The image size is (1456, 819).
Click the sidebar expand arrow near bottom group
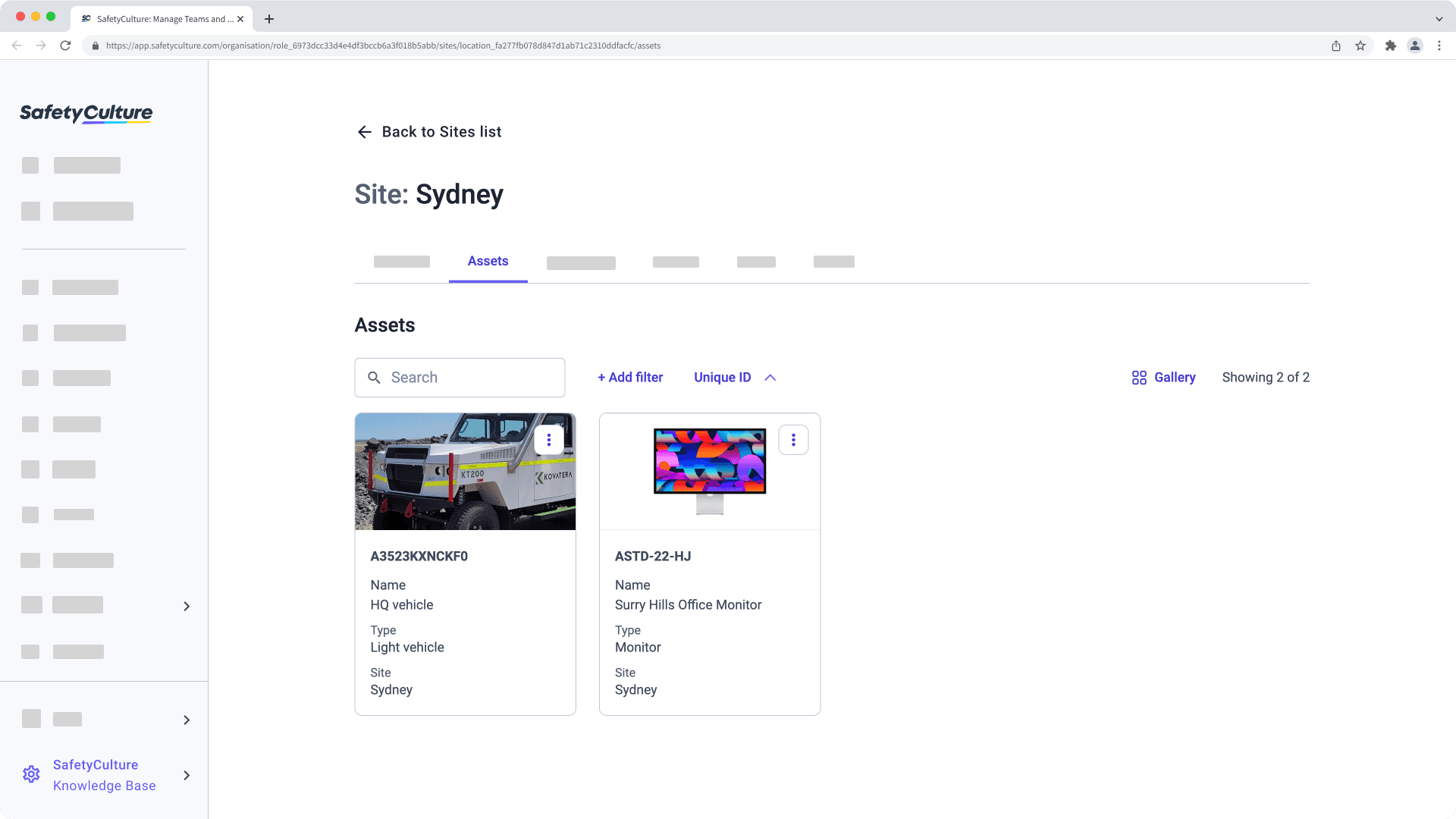pyautogui.click(x=186, y=719)
